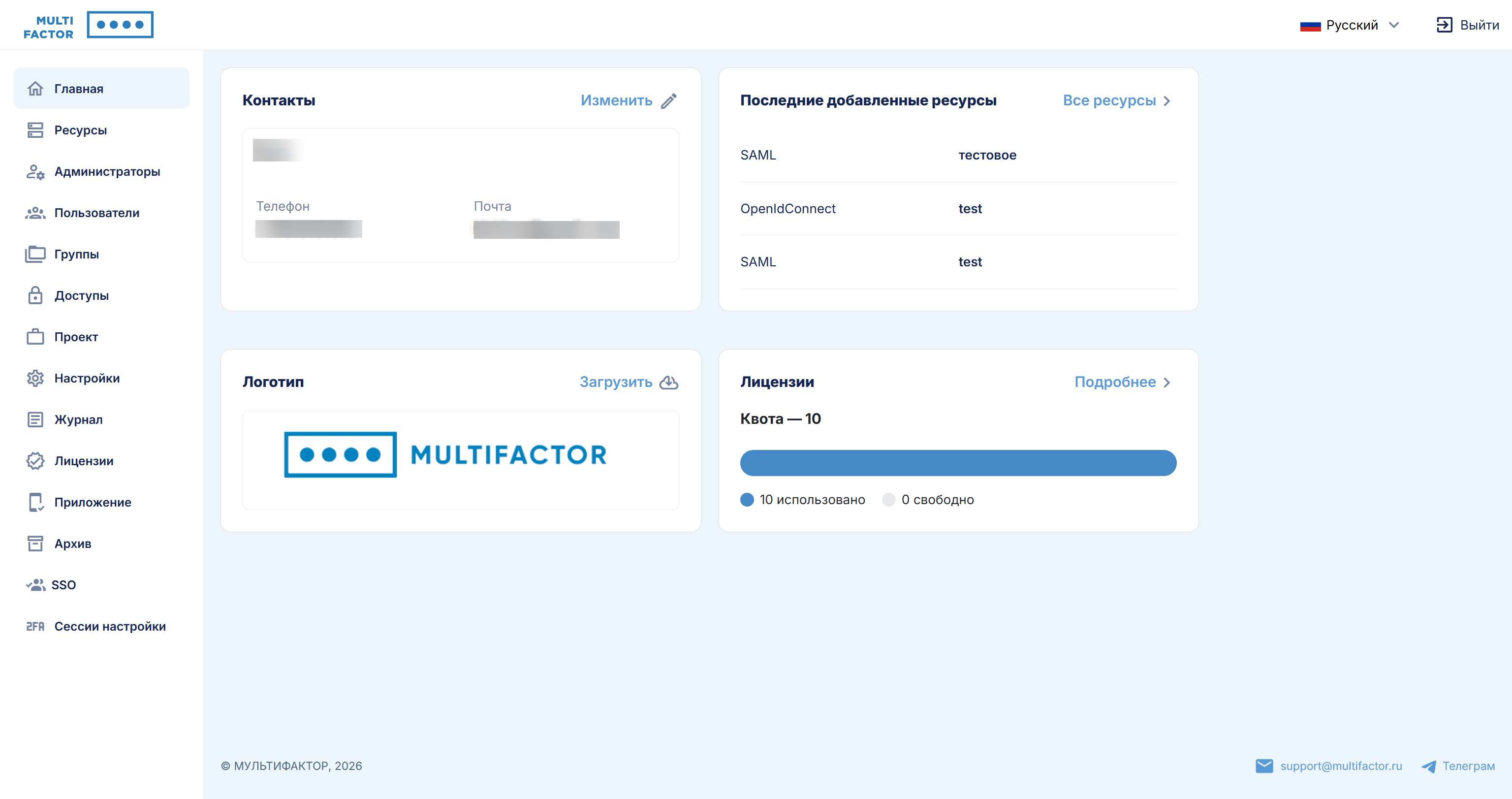The height and width of the screenshot is (799, 1512).
Task: Click the license quota progress bar
Action: (x=958, y=463)
